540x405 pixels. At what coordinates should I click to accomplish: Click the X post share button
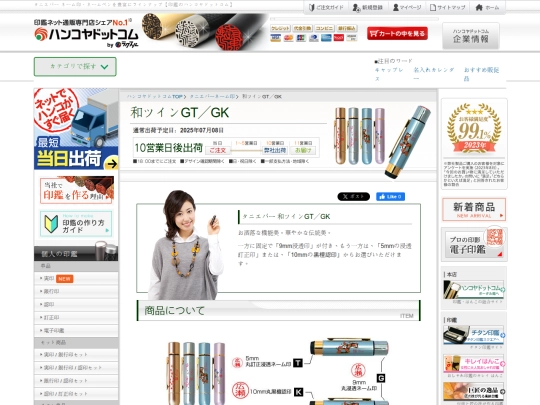[x=353, y=197]
